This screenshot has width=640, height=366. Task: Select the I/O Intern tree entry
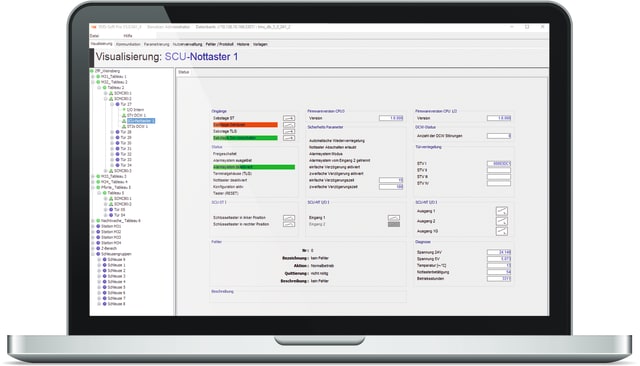(x=135, y=110)
